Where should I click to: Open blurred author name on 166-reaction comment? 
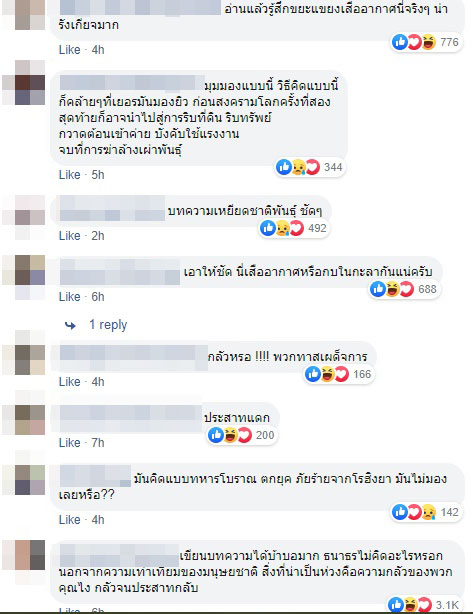click(134, 357)
